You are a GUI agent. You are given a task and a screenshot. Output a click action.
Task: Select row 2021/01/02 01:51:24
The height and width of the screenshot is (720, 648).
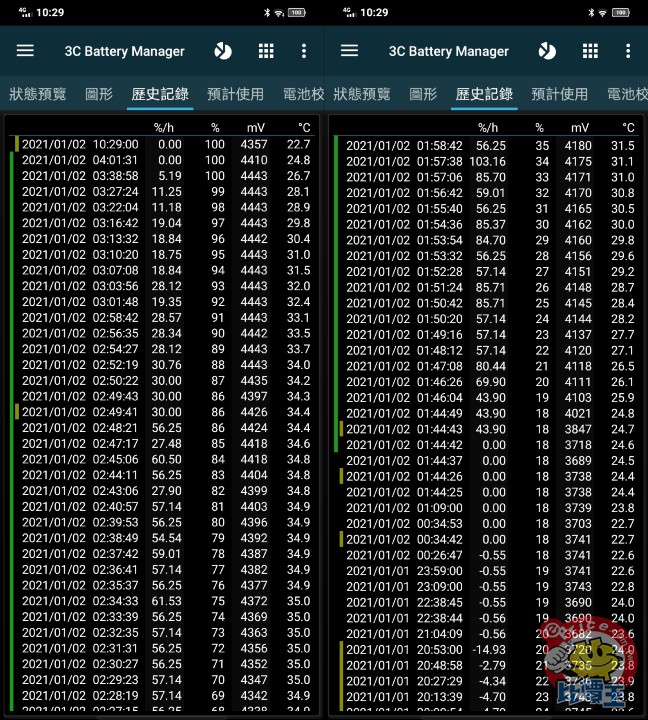tap(487, 287)
